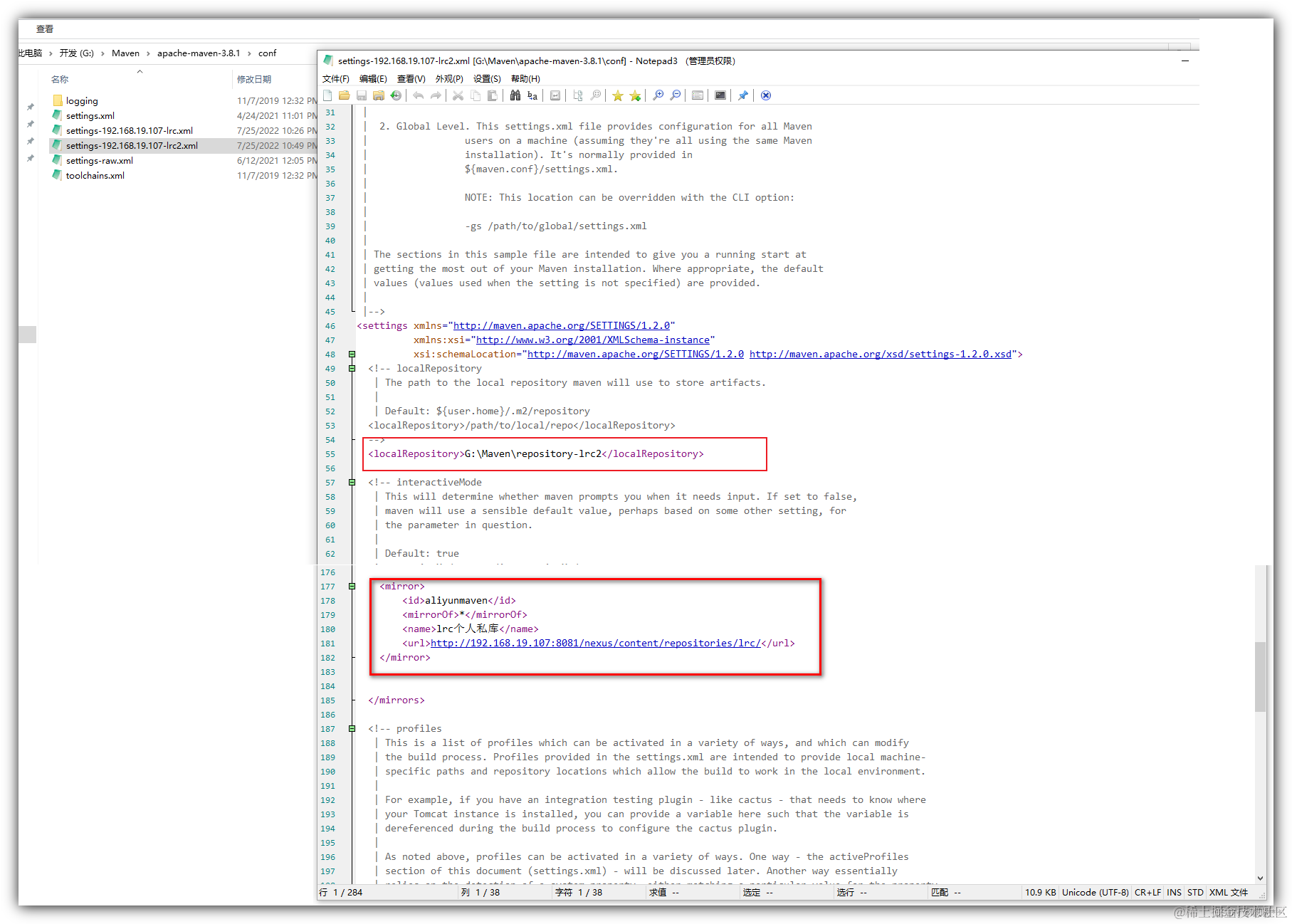This screenshot has height=924, width=1292.
Task: Toggle word wrap toolbar icon
Action: 555,95
